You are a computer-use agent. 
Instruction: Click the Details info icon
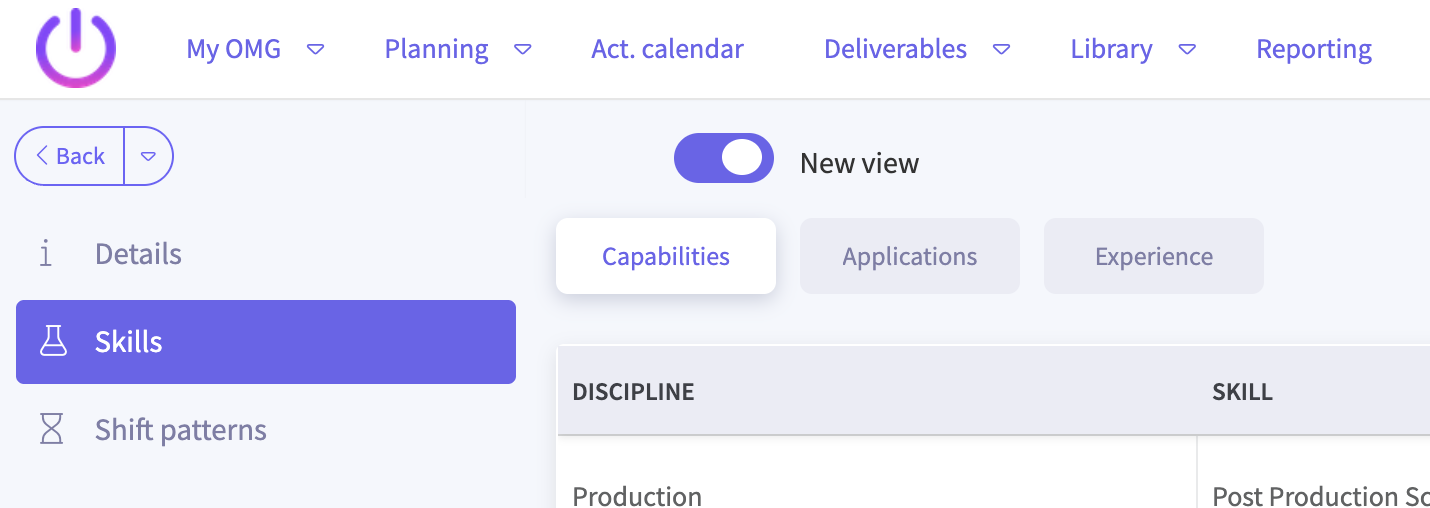click(45, 254)
